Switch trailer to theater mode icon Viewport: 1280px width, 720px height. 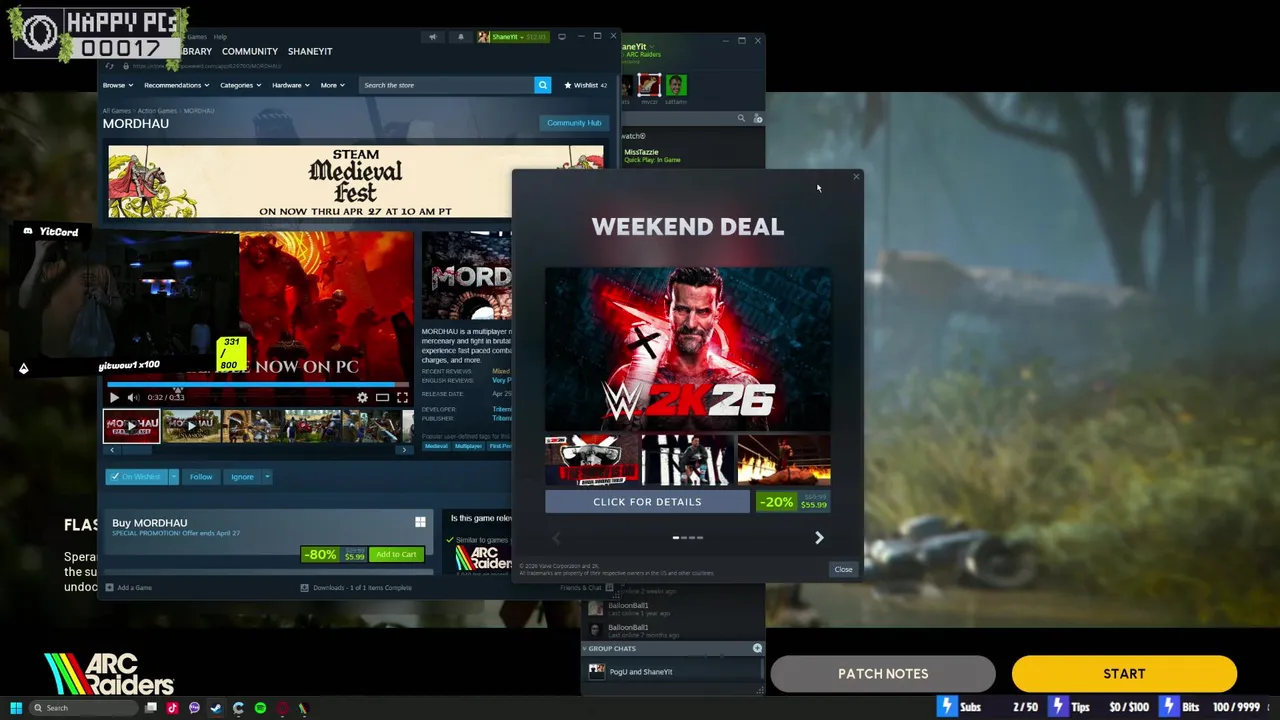[x=382, y=397]
